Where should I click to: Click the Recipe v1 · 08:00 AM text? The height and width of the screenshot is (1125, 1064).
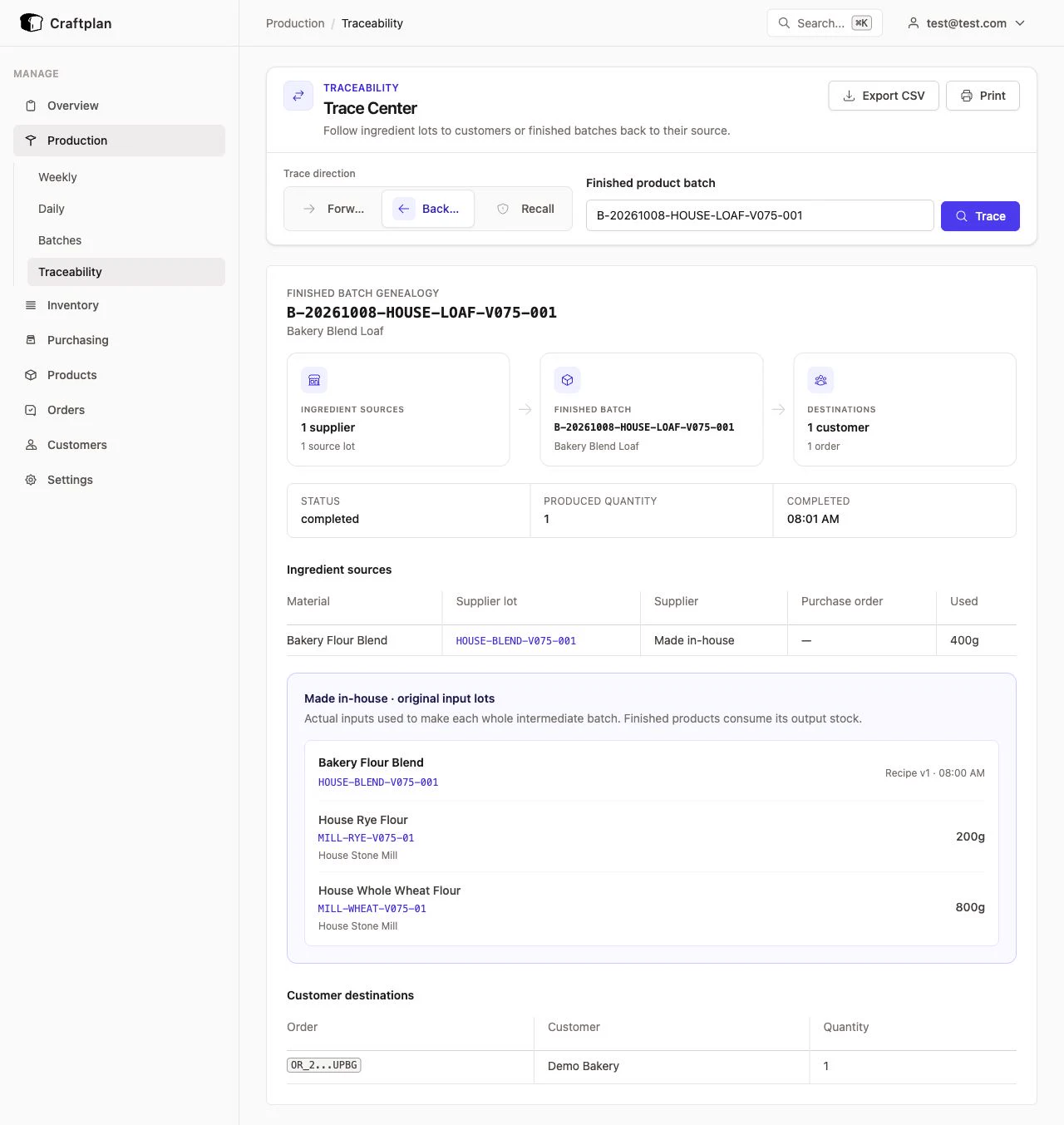coord(935,773)
